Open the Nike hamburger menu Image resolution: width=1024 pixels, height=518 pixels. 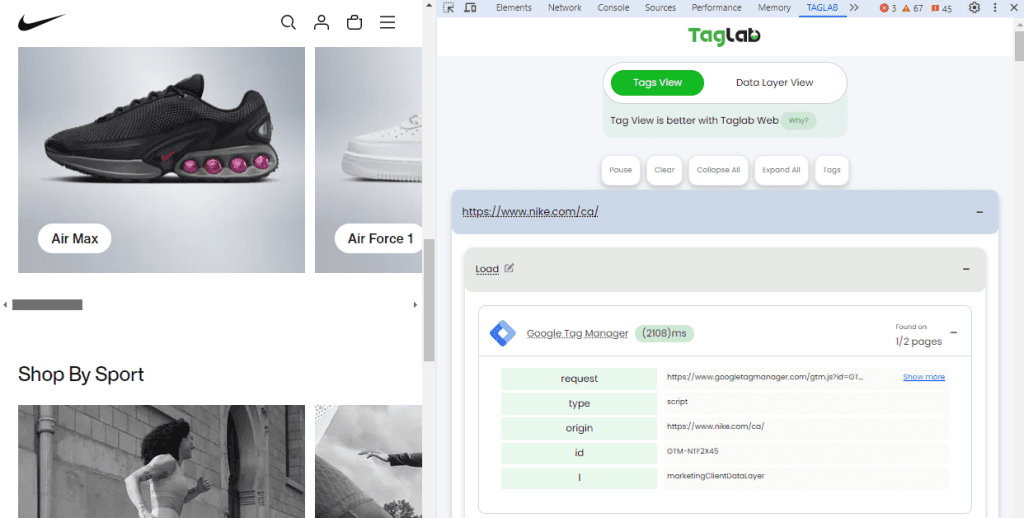click(387, 22)
